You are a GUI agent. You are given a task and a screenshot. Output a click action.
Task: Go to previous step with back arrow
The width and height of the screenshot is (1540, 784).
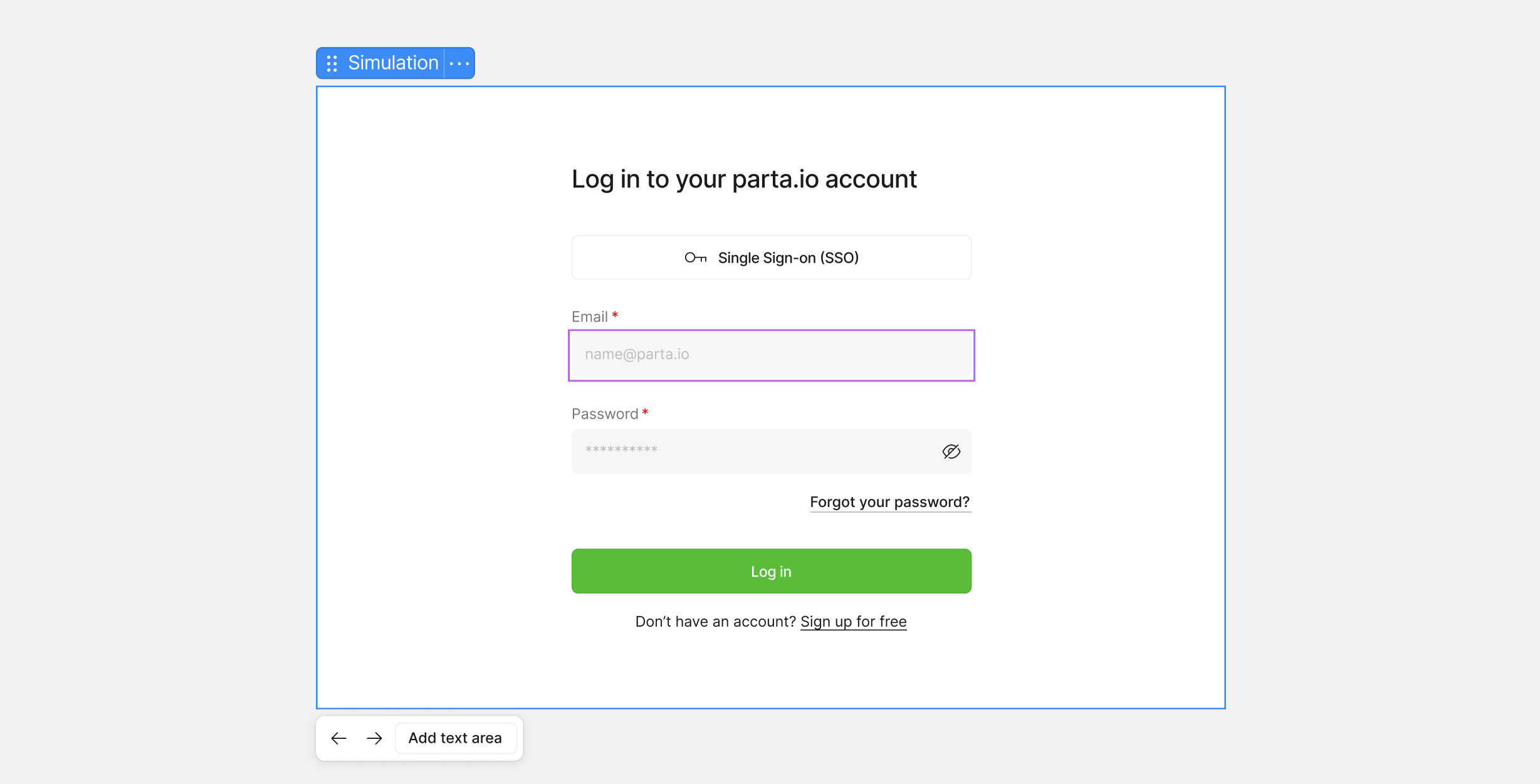tap(339, 738)
